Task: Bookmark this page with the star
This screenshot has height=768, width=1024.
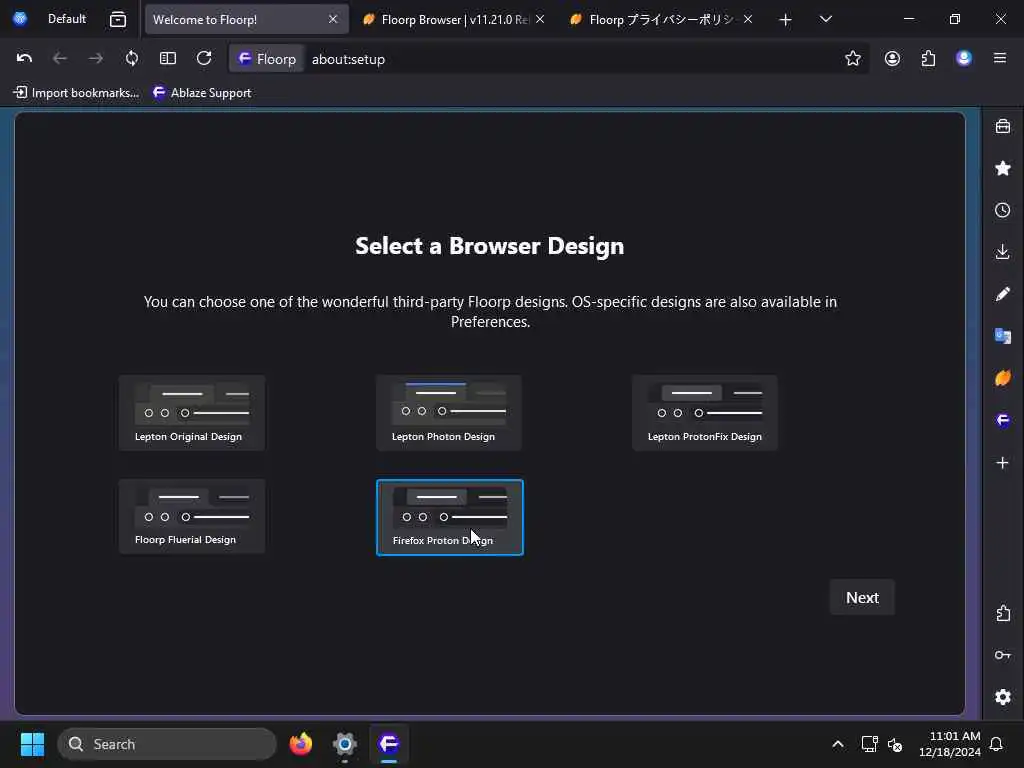Action: click(x=852, y=59)
